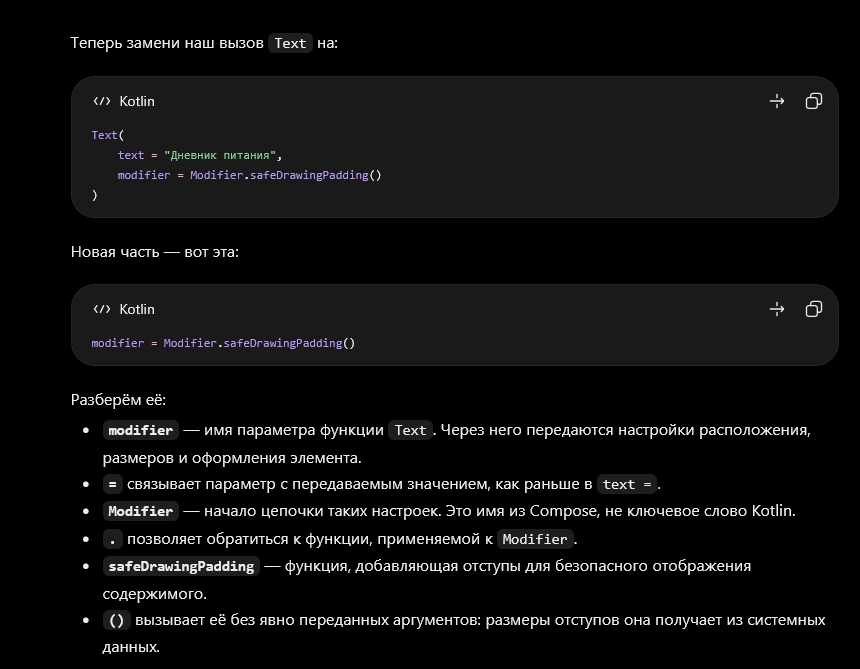
Task: Click the text "Разберём её:"
Action: (x=118, y=400)
